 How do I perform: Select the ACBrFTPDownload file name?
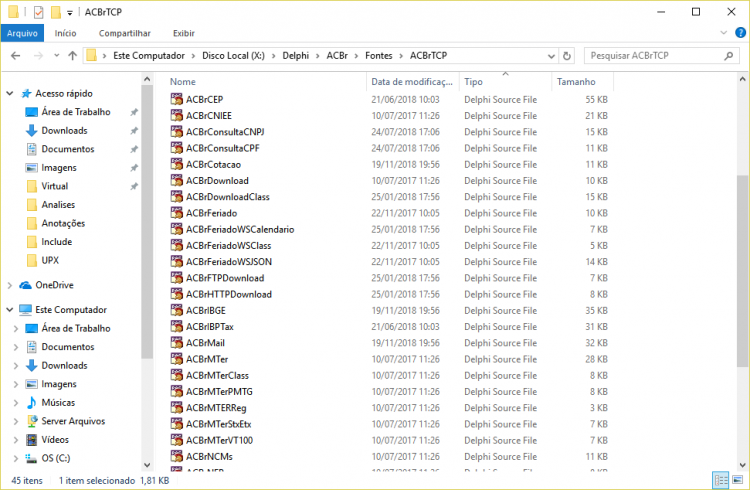click(225, 278)
